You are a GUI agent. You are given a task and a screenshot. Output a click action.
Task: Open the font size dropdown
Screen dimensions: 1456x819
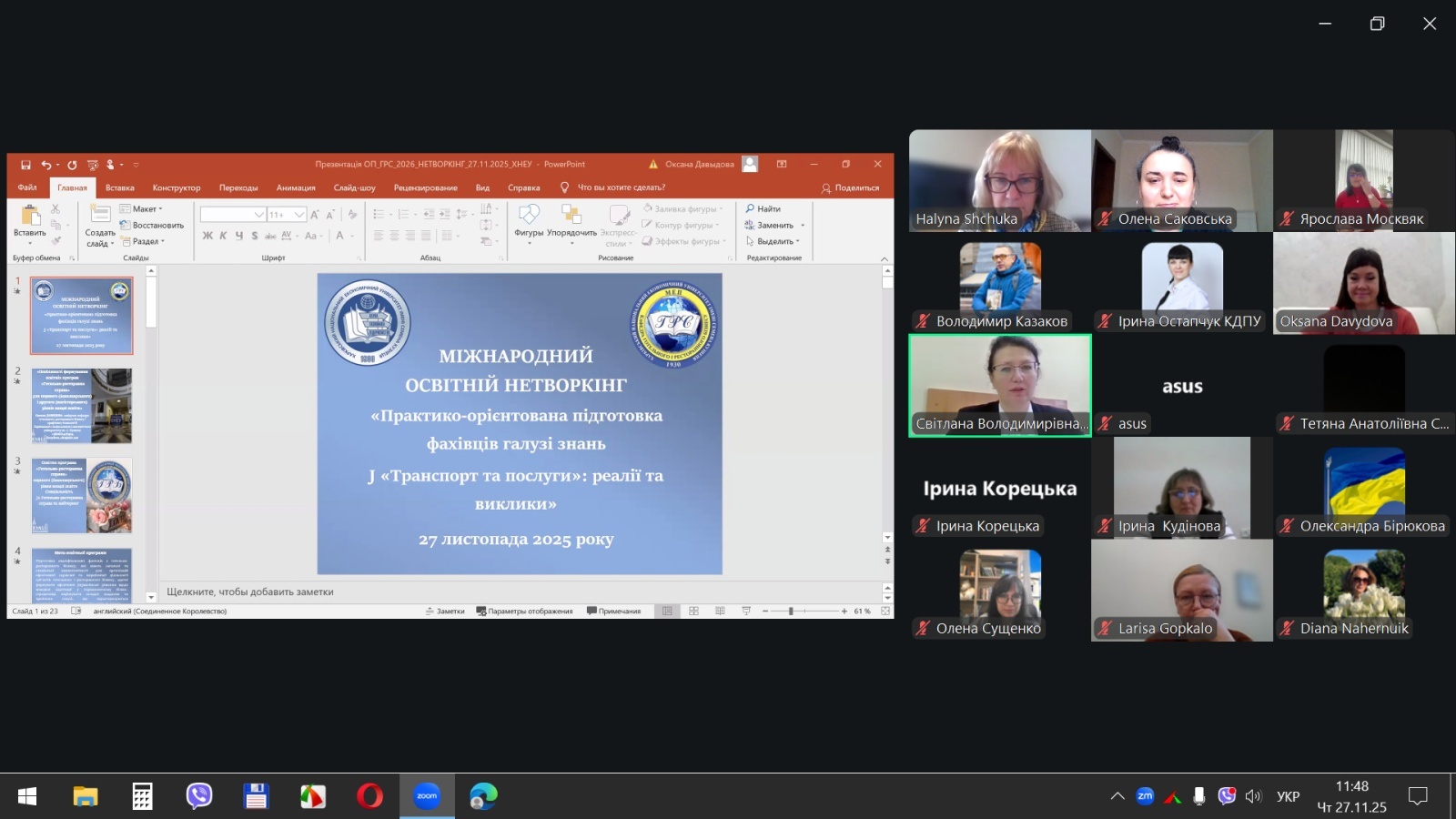point(299,215)
